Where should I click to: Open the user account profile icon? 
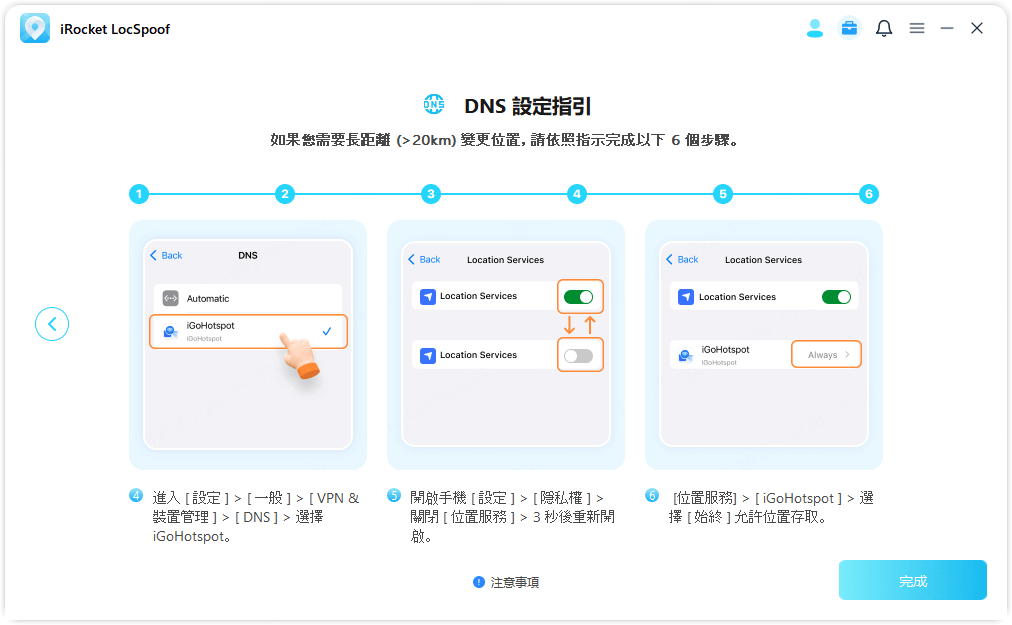[815, 28]
